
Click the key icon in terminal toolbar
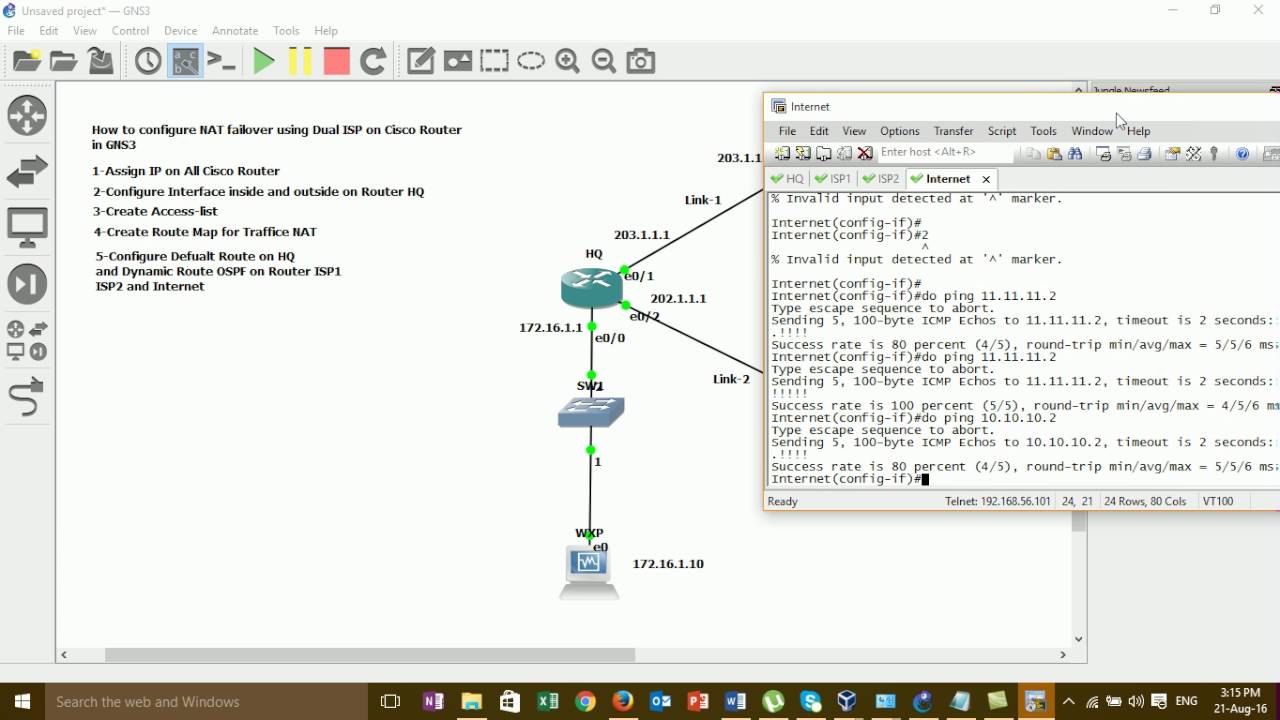point(1214,153)
